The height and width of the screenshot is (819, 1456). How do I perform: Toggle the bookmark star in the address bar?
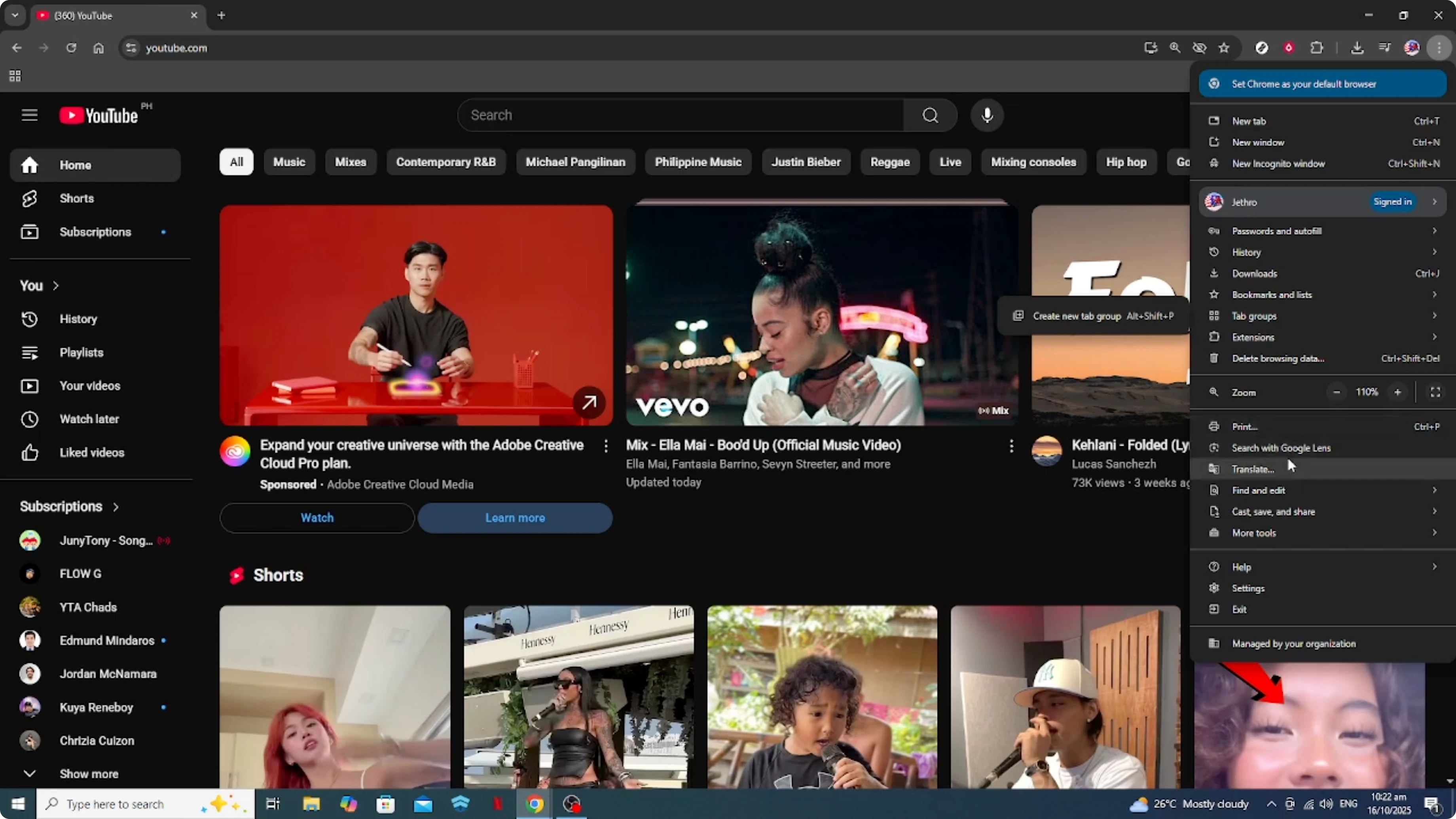(x=1224, y=47)
